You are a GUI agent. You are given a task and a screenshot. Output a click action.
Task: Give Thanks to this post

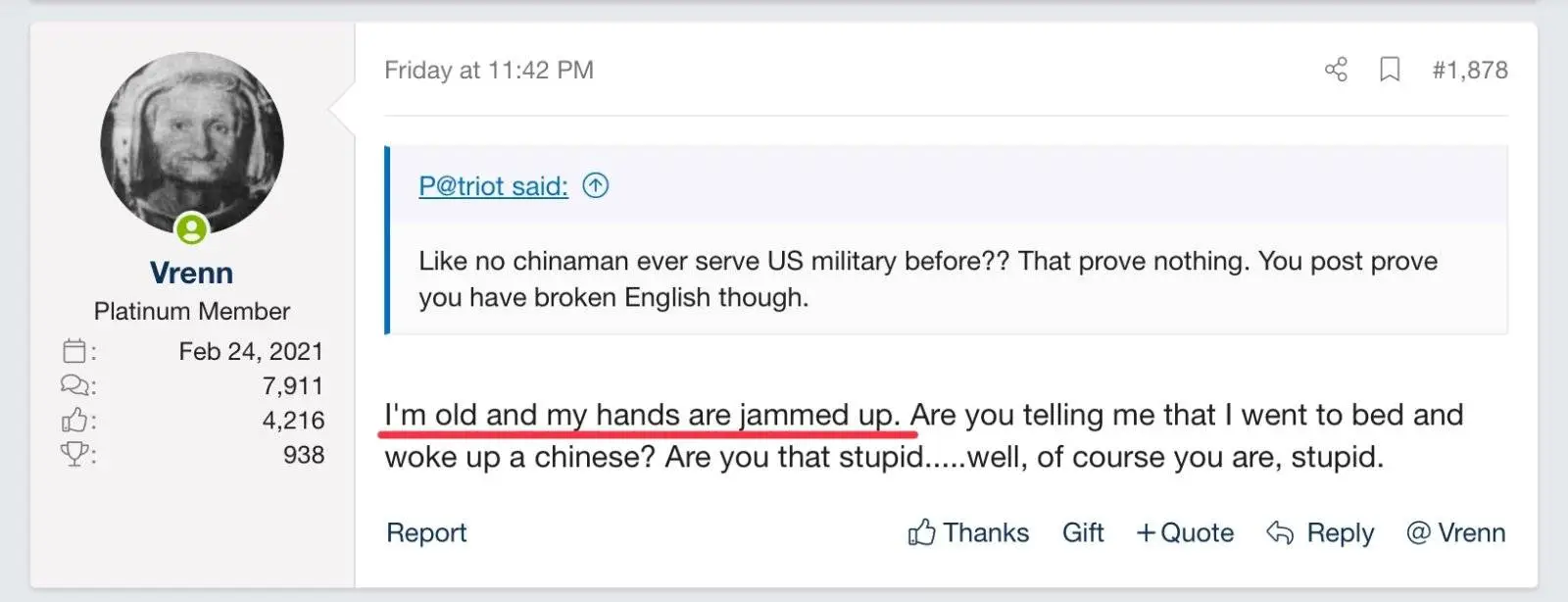click(x=968, y=532)
